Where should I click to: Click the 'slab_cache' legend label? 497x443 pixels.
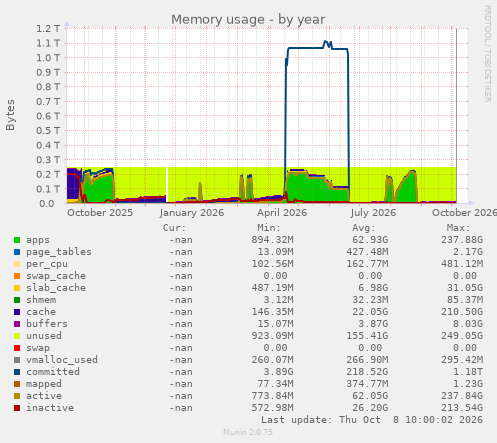(x=56, y=288)
